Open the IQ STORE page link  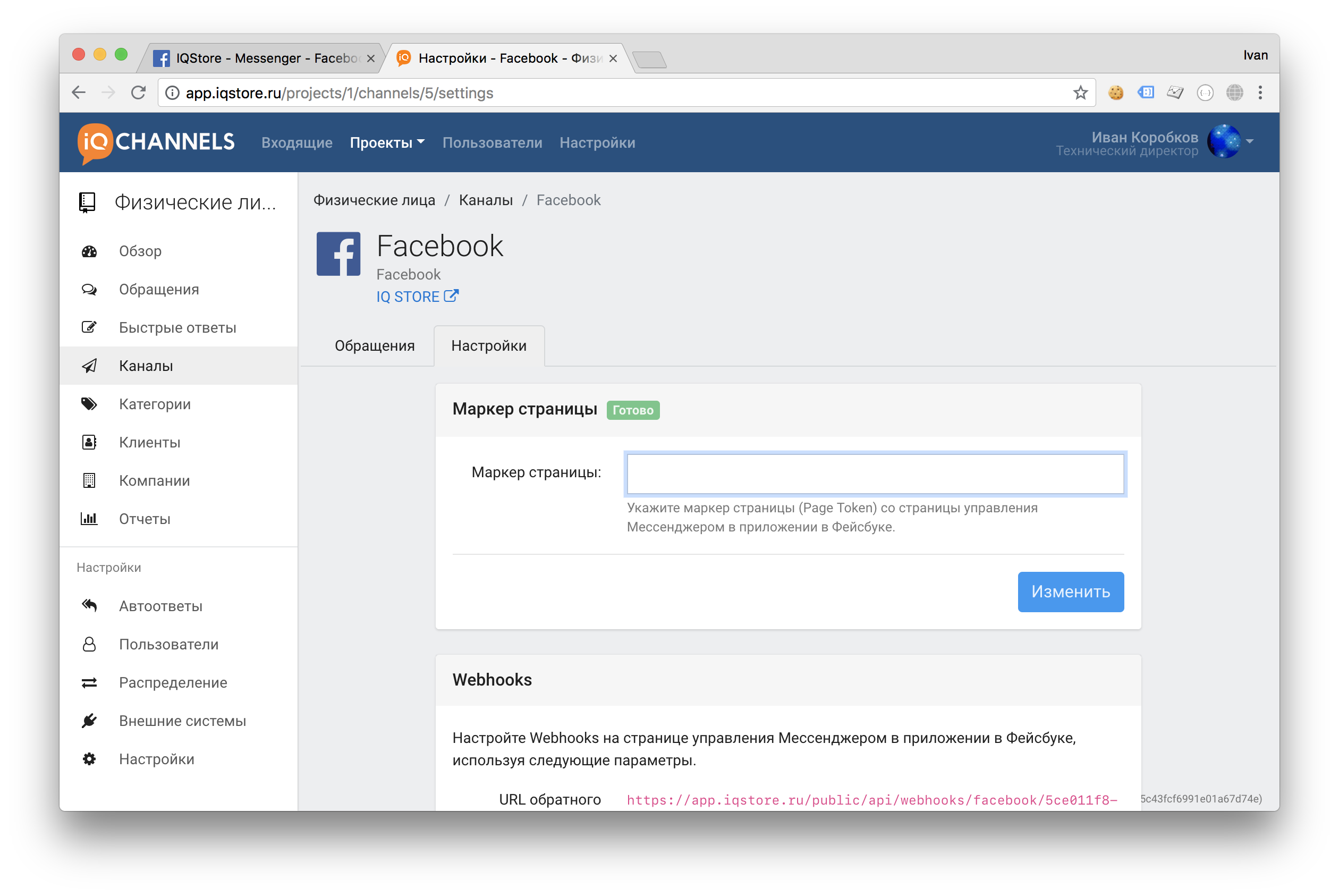tap(408, 297)
